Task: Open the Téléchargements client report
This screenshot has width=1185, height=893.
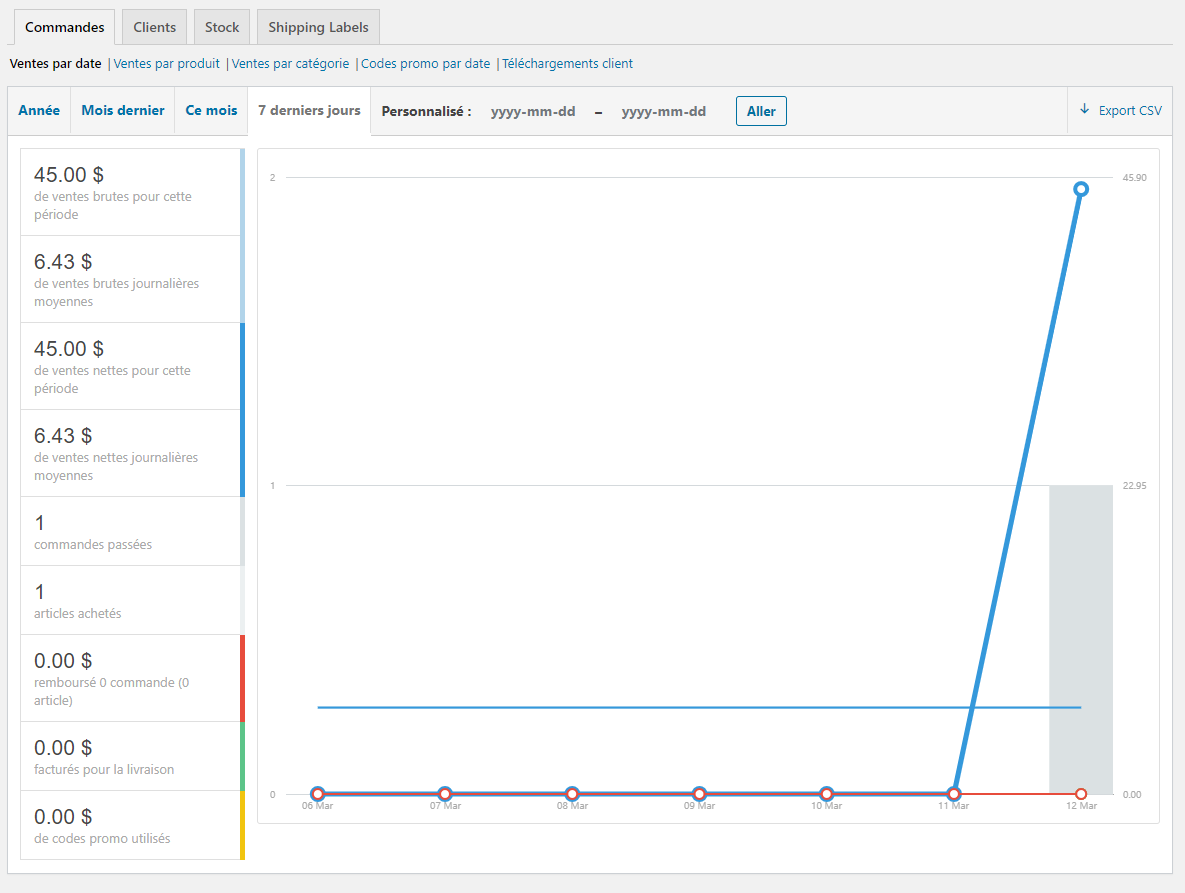Action: coord(568,63)
